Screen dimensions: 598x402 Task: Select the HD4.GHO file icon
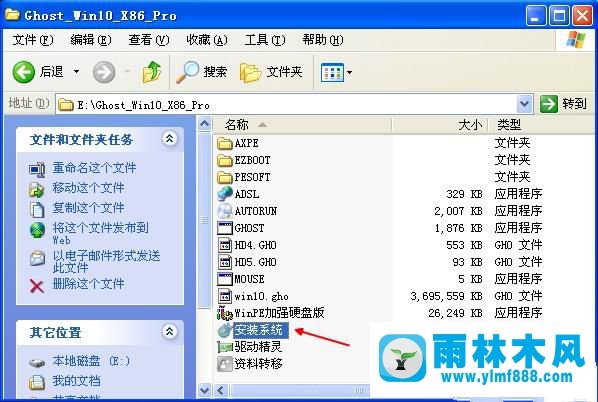coord(225,245)
